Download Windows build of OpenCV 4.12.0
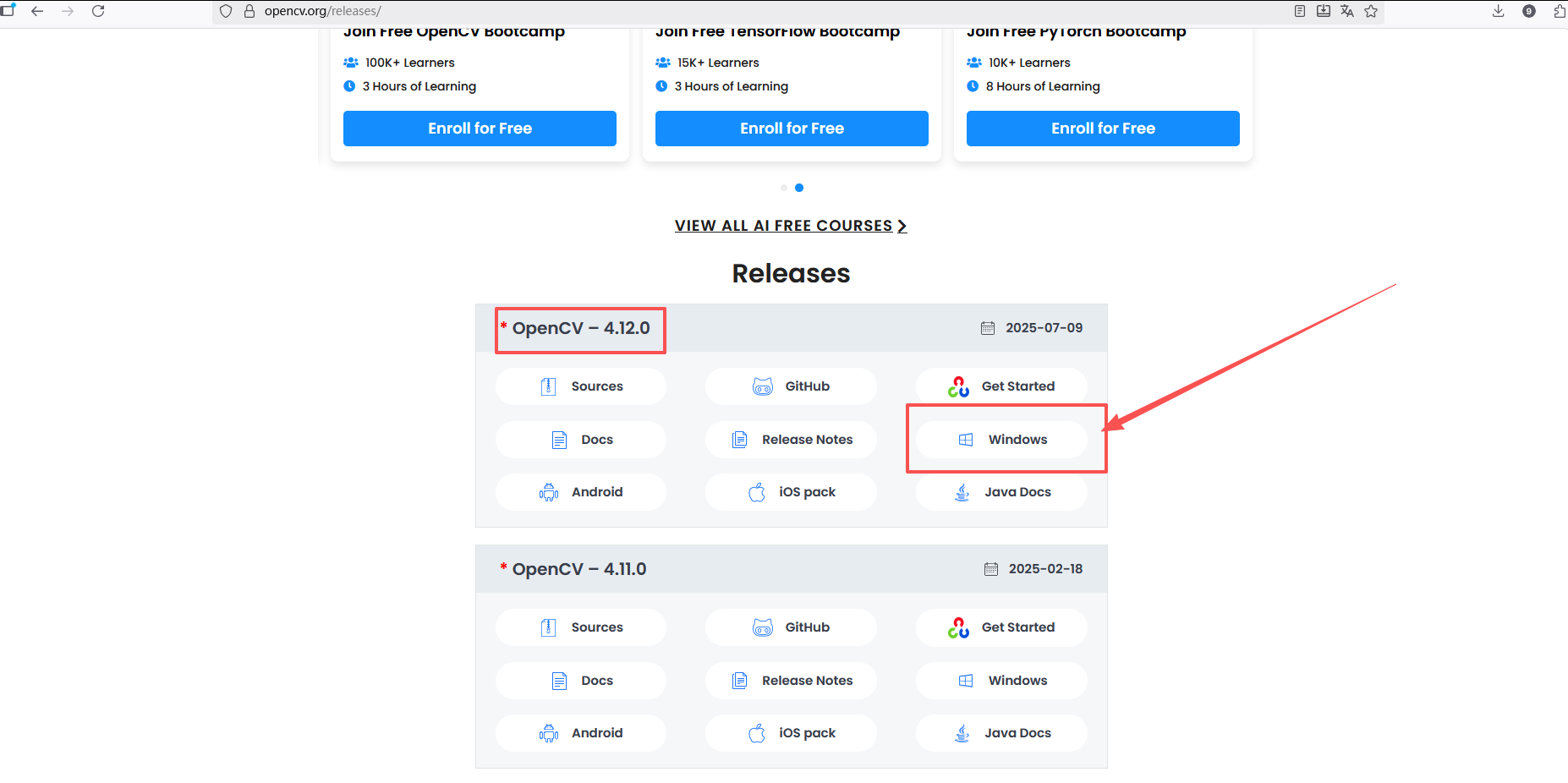The height and width of the screenshot is (783, 1568). point(1001,440)
